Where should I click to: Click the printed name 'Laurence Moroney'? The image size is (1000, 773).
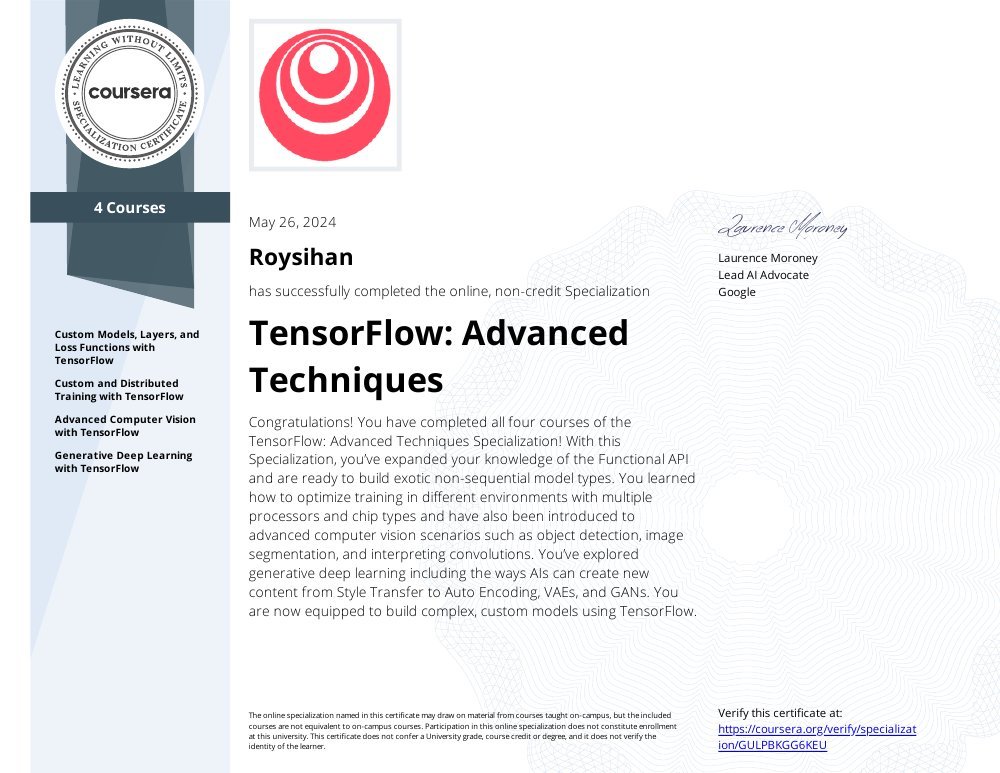click(768, 258)
